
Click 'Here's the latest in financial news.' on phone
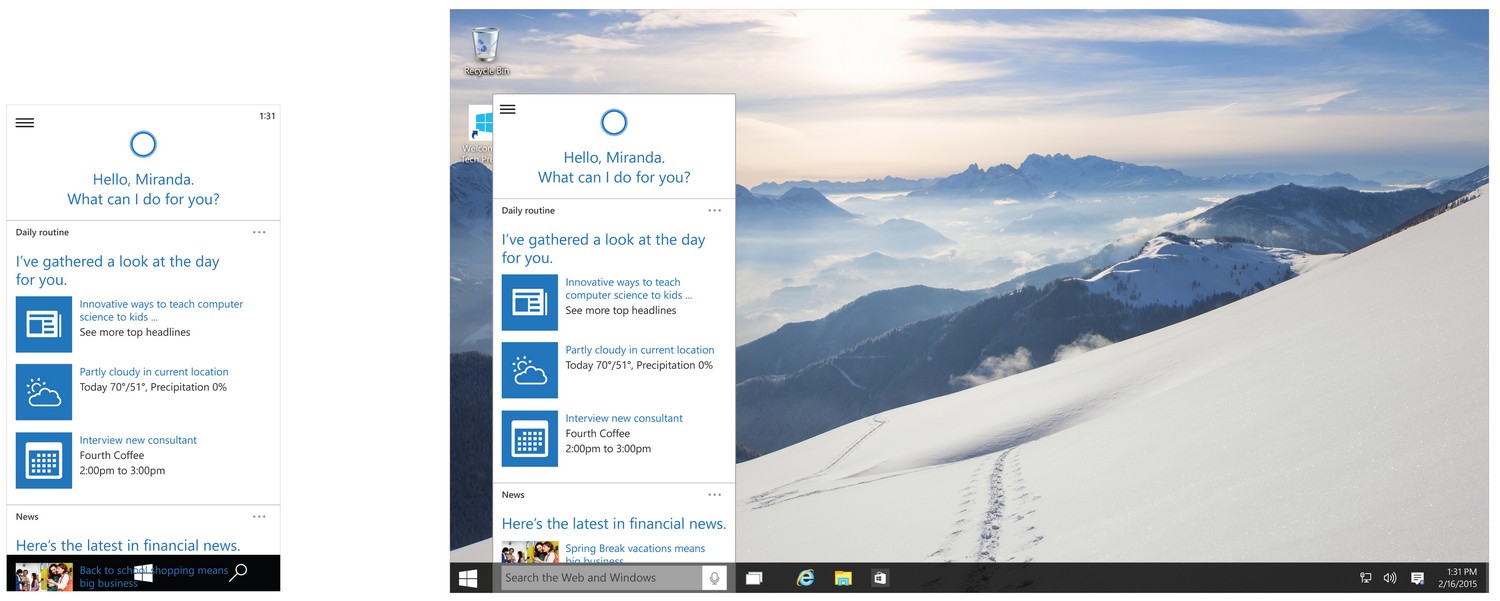(128, 545)
